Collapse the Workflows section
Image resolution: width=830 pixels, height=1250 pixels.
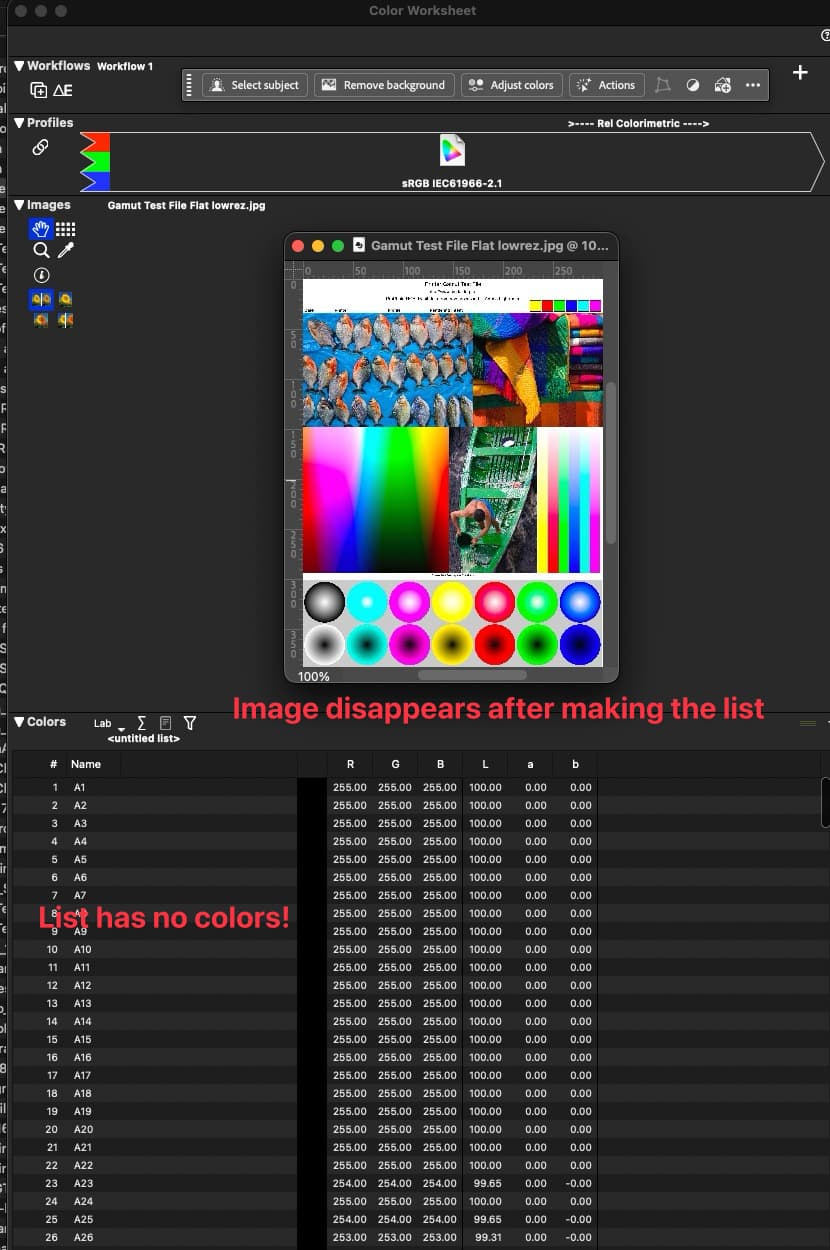click(x=19, y=66)
